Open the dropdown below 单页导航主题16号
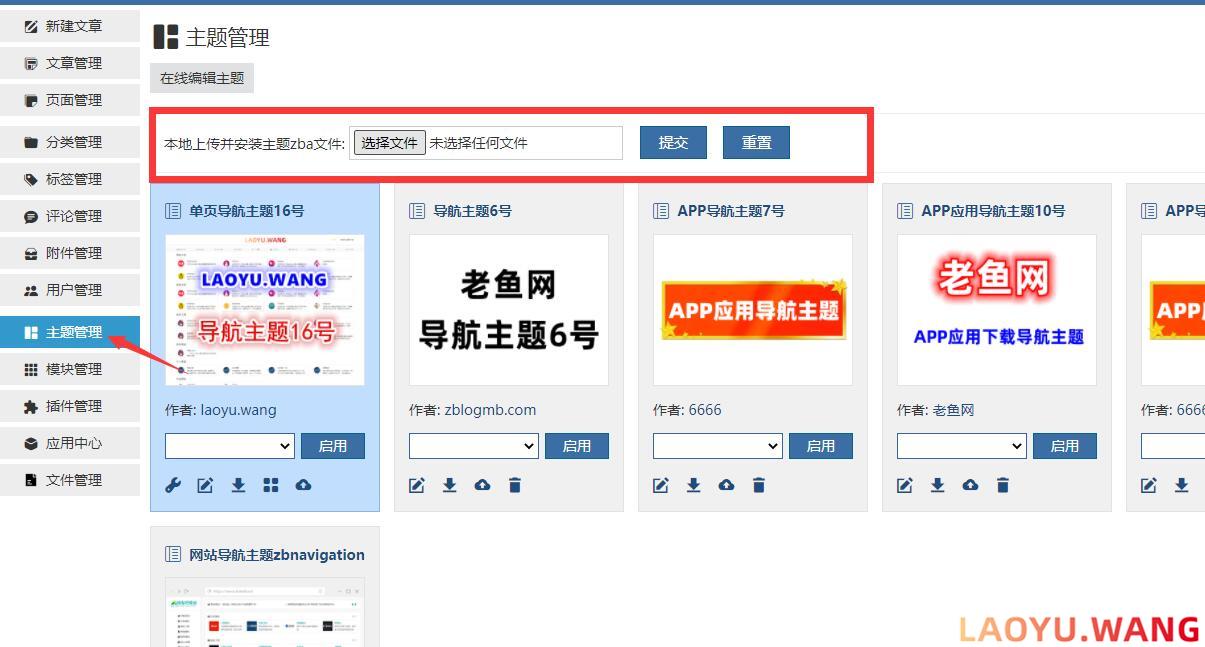The image size is (1205, 647). (x=229, y=446)
